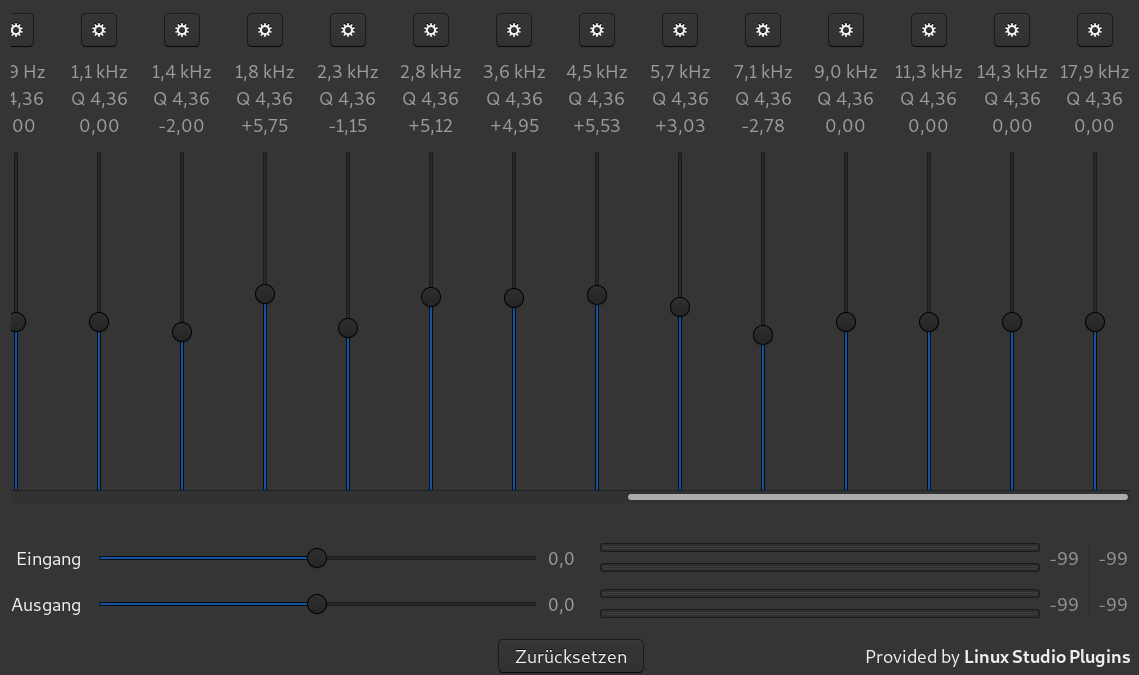Open band options for 2,3 kHz
Image resolution: width=1139 pixels, height=675 pixels.
tap(347, 30)
